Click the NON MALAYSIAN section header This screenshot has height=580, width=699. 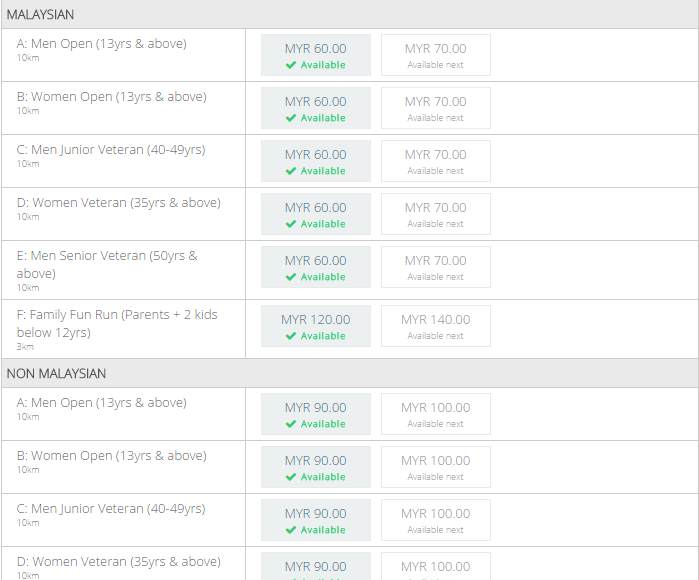point(350,374)
